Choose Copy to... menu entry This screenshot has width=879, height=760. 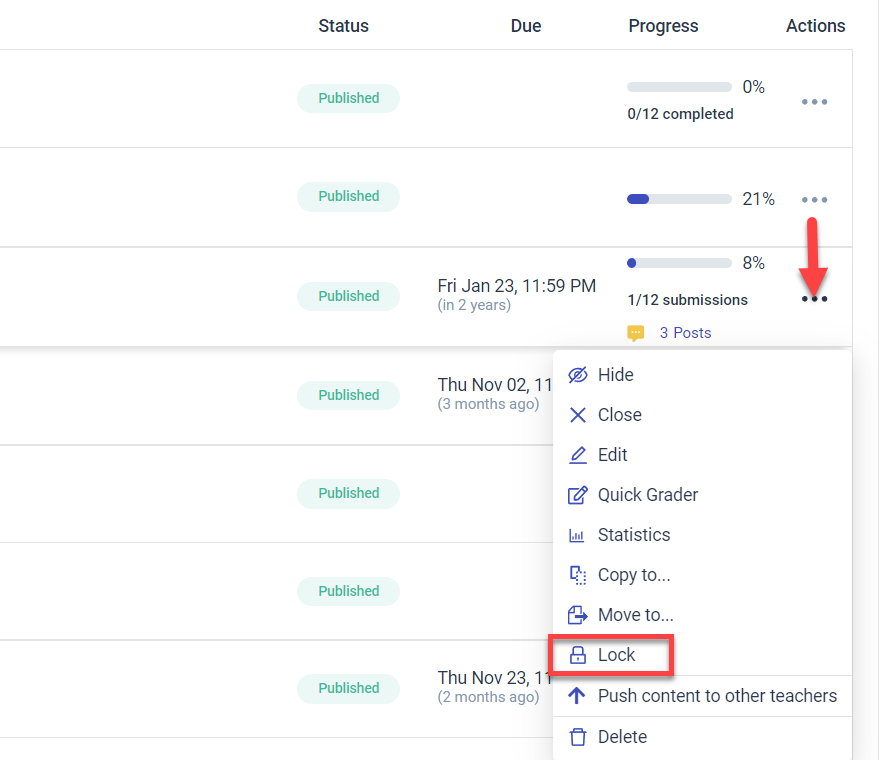click(702, 575)
